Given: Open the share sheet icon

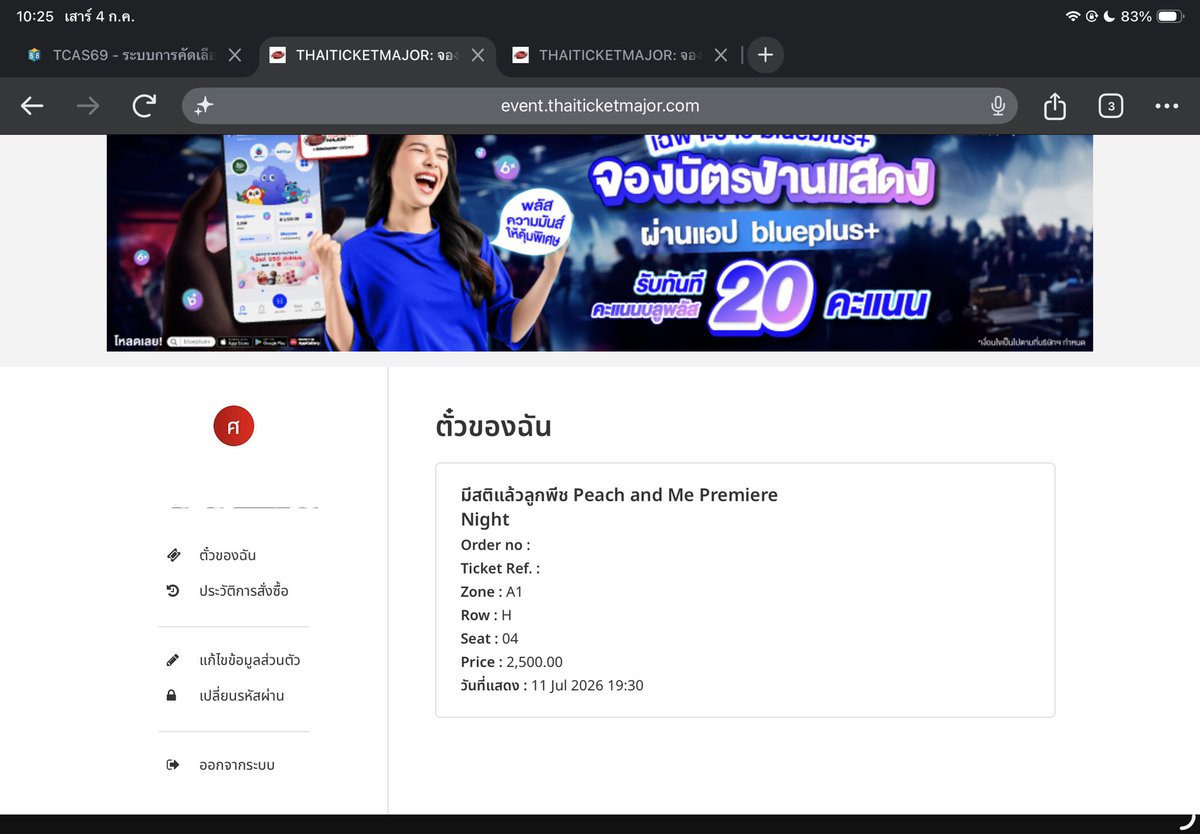Looking at the screenshot, I should tap(1055, 106).
